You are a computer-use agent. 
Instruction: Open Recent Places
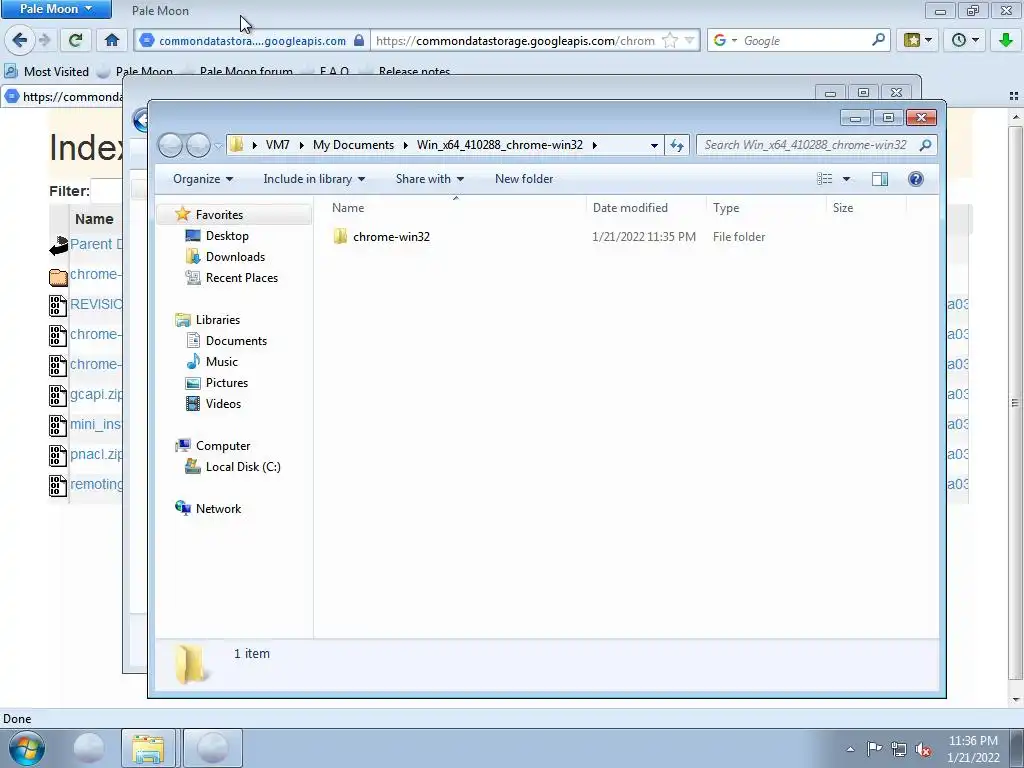(x=242, y=278)
